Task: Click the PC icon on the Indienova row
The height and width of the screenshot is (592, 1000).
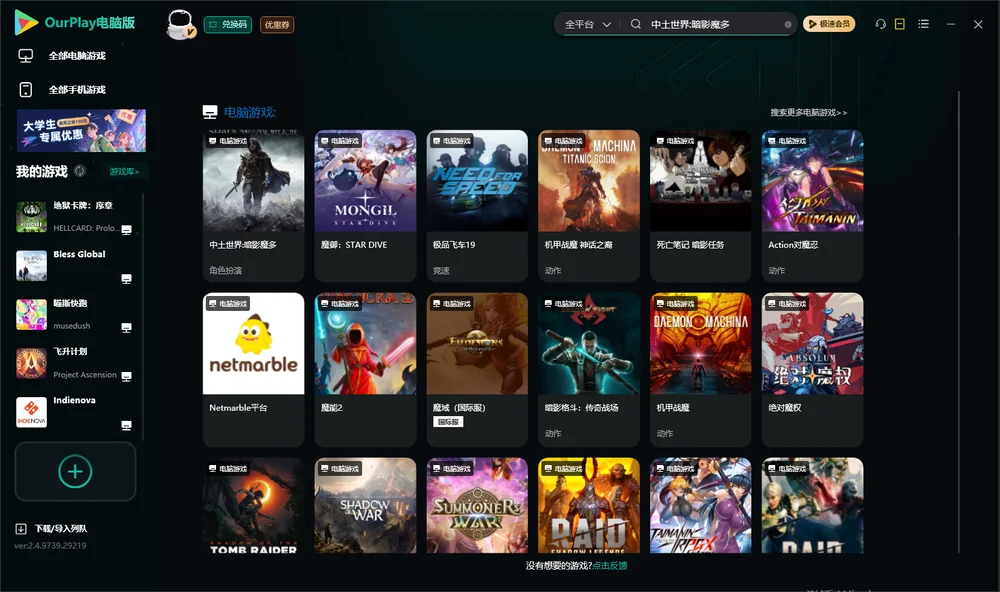Action: 126,426
